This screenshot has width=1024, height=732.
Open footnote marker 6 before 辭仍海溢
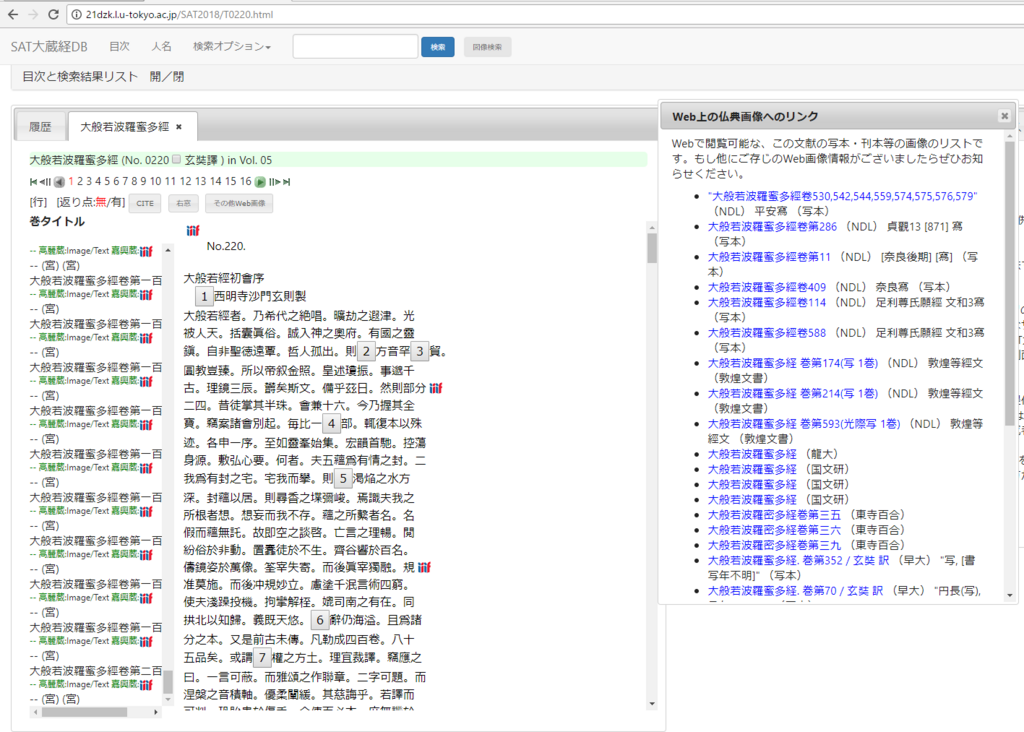point(319,620)
